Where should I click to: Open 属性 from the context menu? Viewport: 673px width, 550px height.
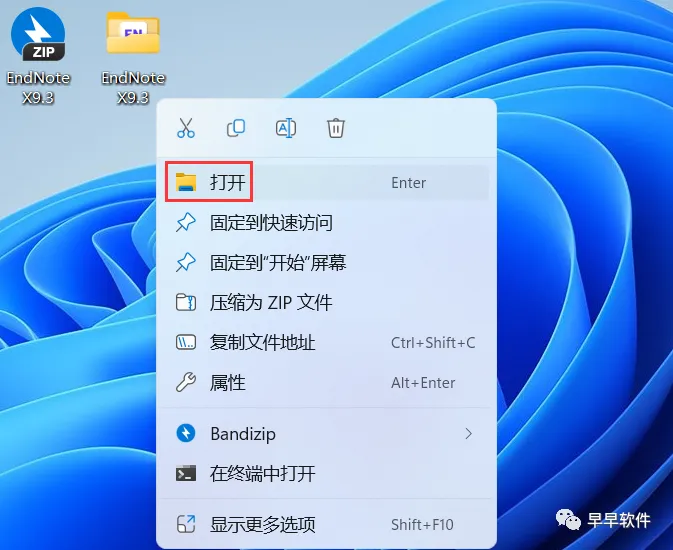pos(327,383)
